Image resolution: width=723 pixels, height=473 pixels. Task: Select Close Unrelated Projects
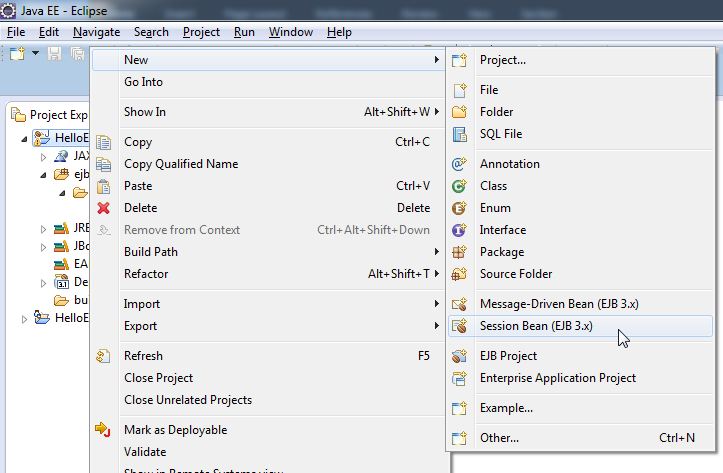tap(188, 400)
